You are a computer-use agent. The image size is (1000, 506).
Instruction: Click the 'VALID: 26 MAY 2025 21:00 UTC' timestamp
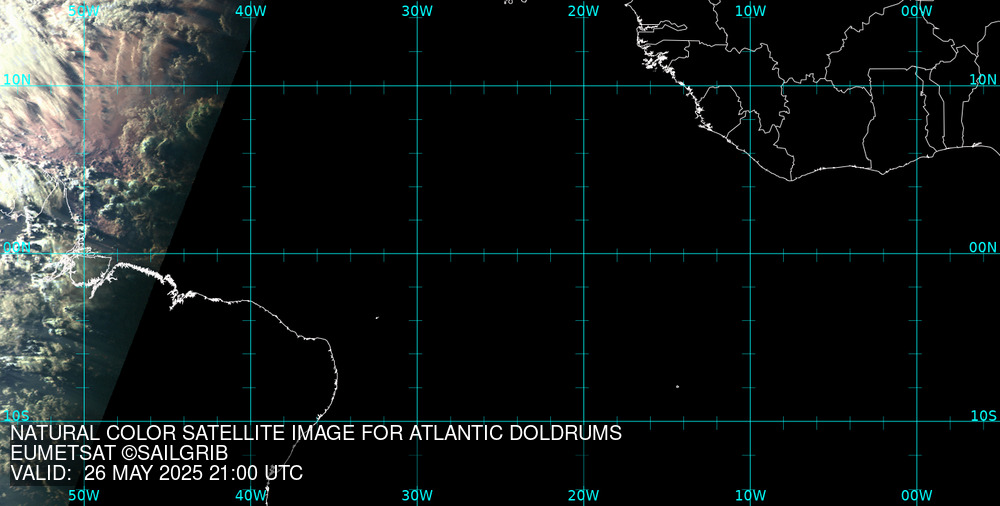[157, 473]
